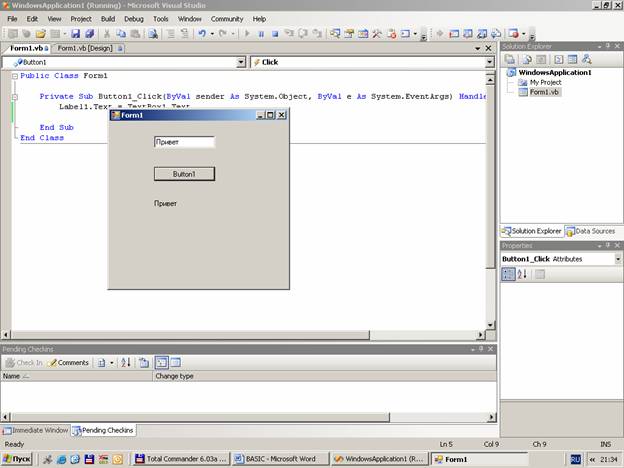The image size is (624, 468).
Task: Collapse the Public Class Form1 code region
Action: click(15, 76)
